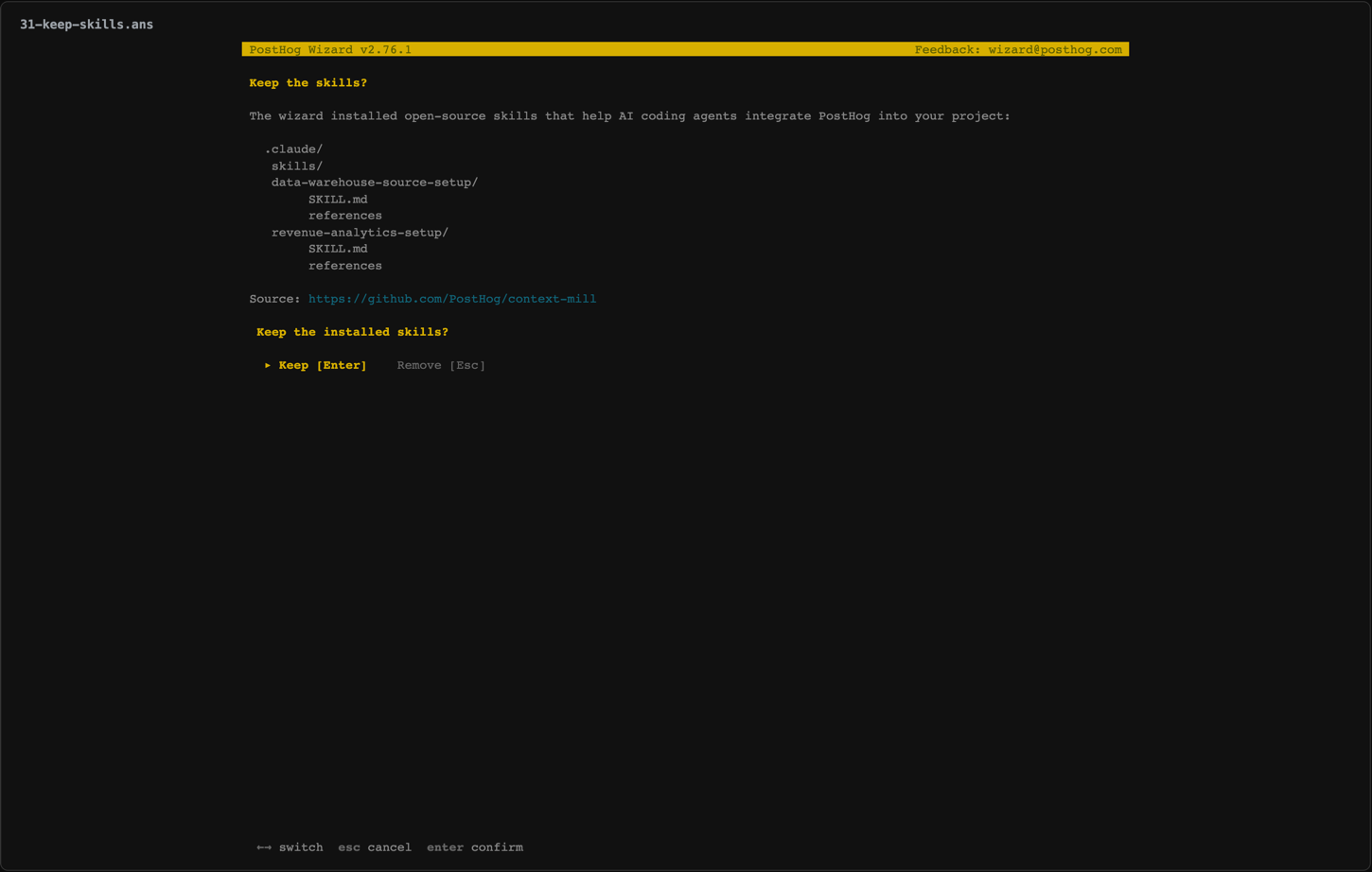Click SKILL.md under data-warehouse-source-setup
Screen dimensions: 1372x872
tap(338, 200)
